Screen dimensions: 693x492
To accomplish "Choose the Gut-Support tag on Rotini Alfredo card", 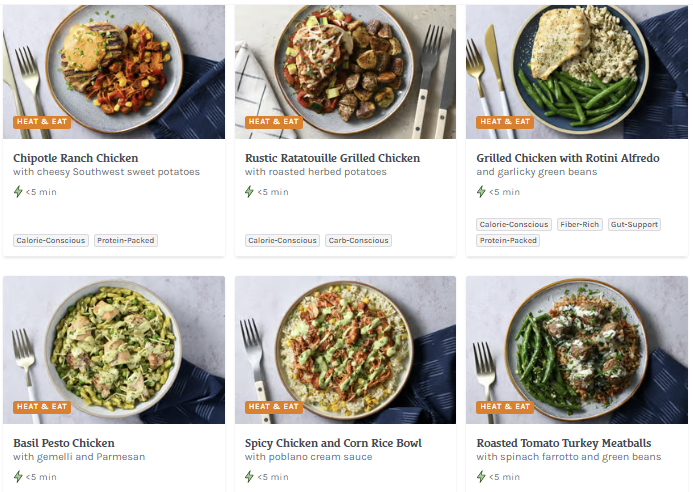I will point(634,225).
